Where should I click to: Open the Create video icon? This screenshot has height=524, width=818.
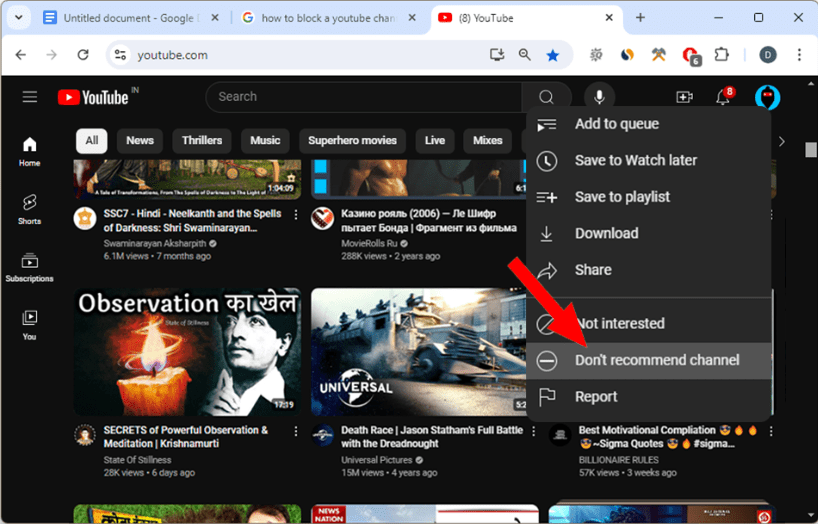click(684, 97)
